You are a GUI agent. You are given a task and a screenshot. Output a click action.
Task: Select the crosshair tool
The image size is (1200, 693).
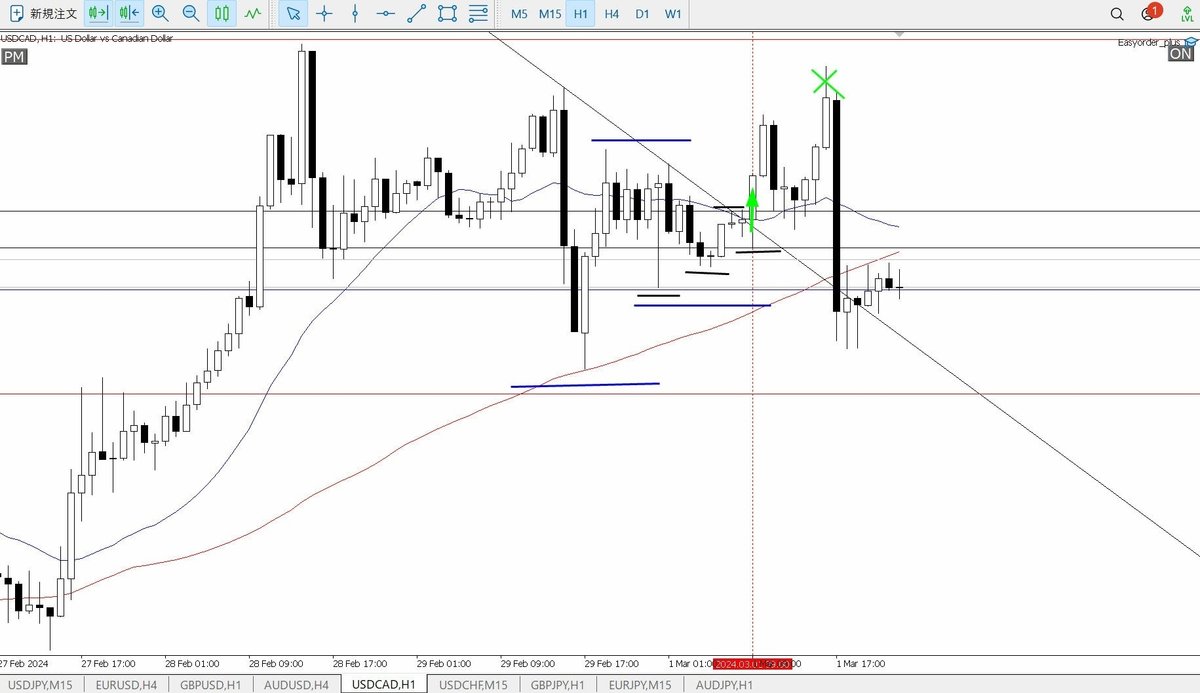pyautogui.click(x=324, y=14)
